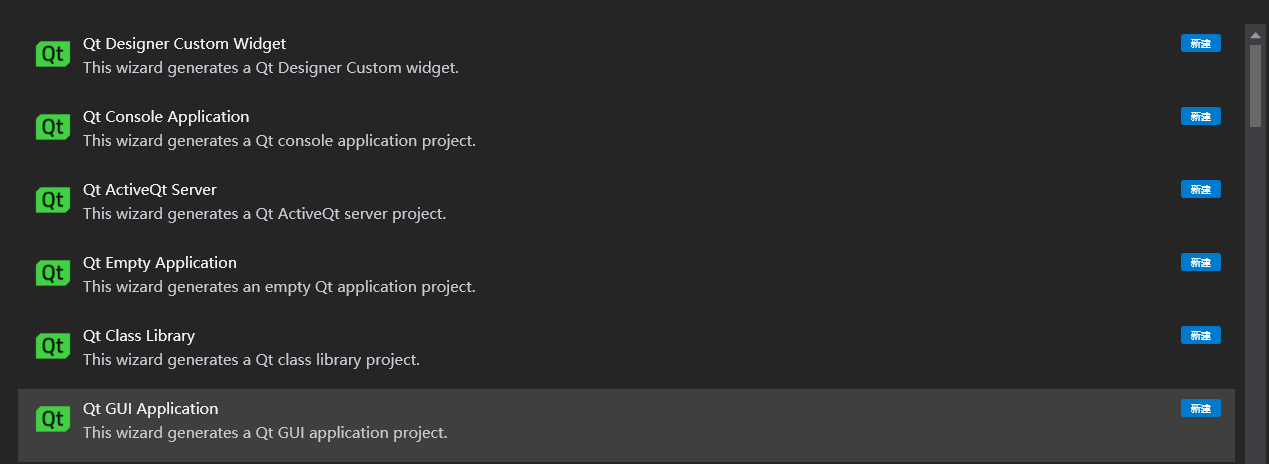Pick the Qt Empty Application template title
Image resolution: width=1269 pixels, height=464 pixels.
(160, 263)
